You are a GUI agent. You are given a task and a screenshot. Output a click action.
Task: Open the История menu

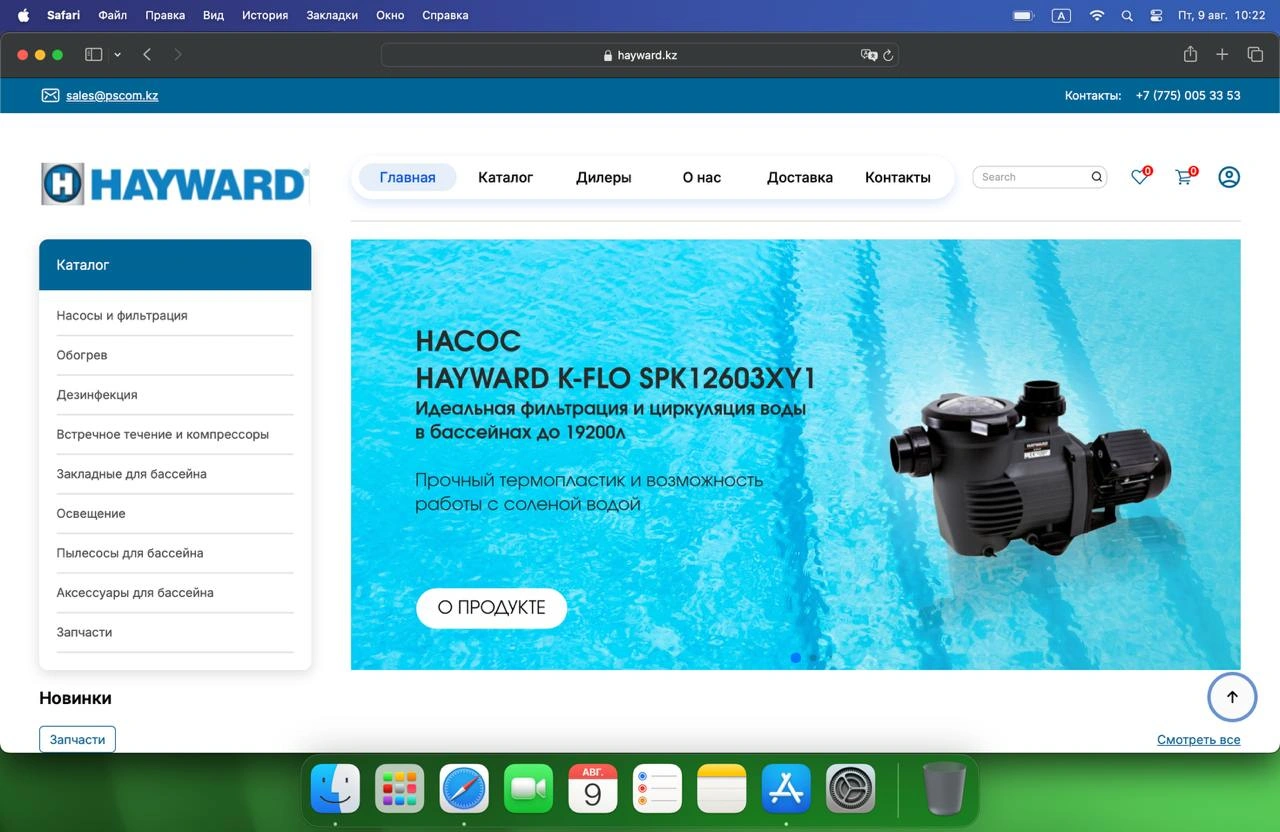pos(265,15)
